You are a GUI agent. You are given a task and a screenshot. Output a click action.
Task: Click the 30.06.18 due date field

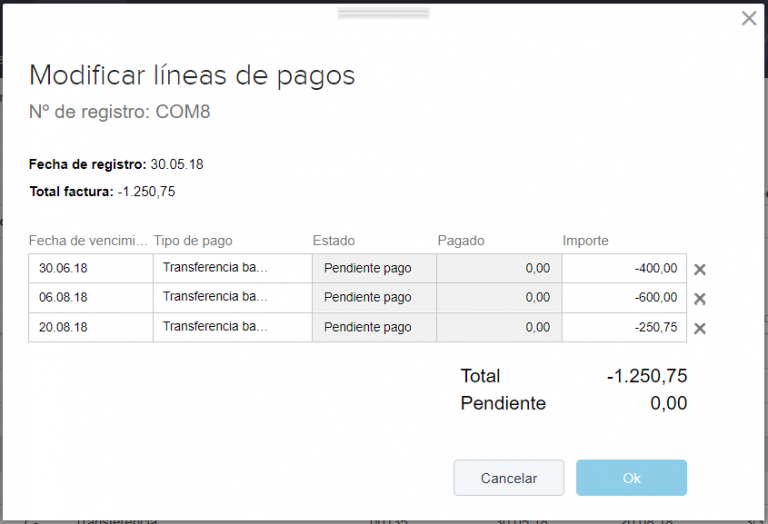90,268
